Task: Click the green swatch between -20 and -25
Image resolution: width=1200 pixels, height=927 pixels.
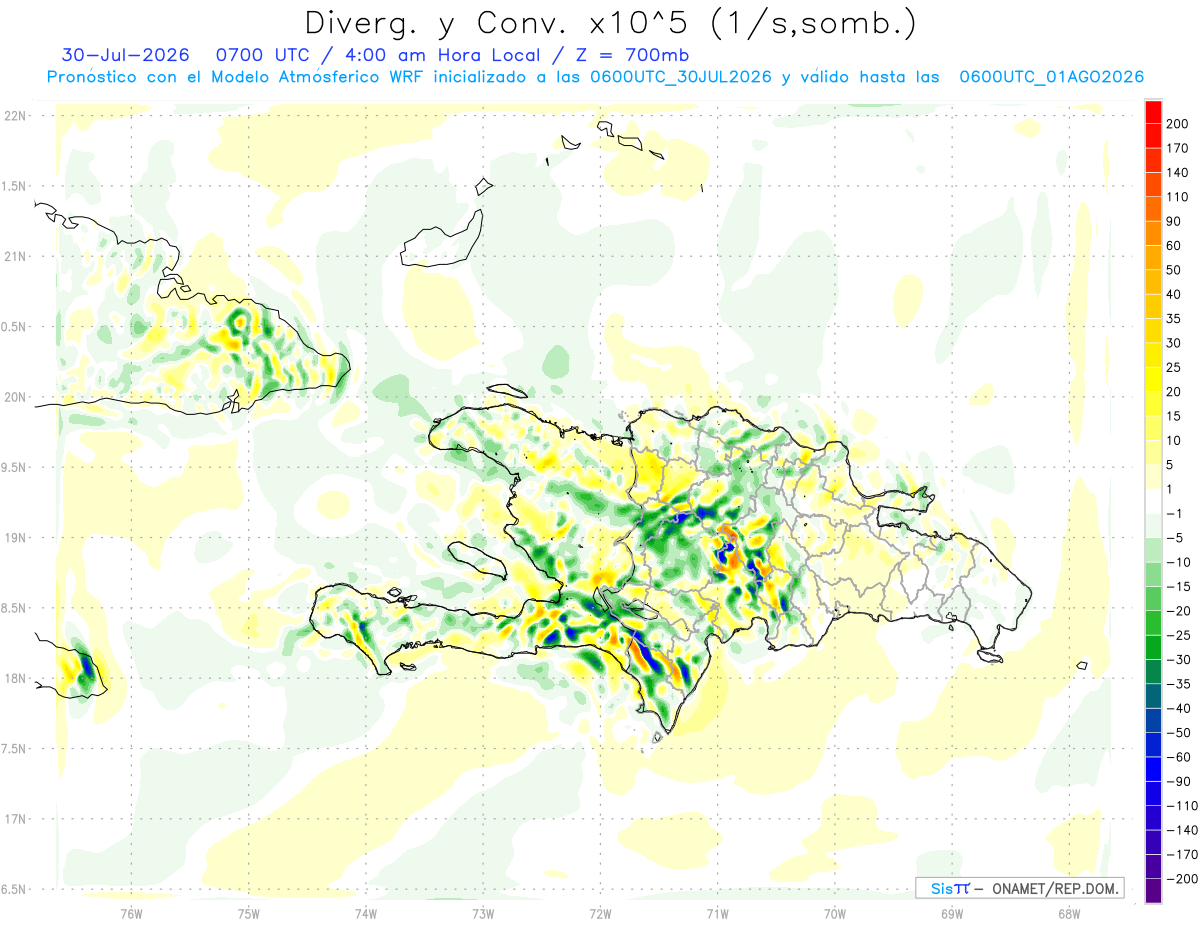Action: coord(1153,624)
